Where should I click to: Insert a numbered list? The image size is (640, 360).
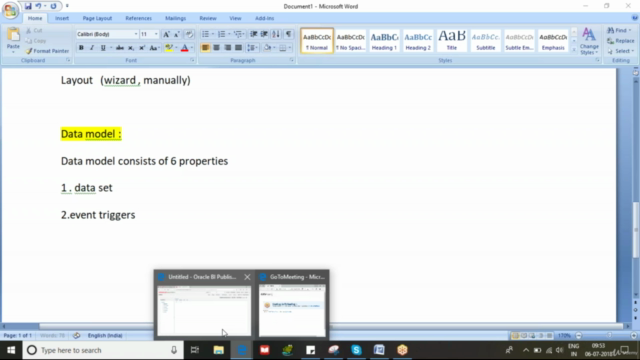pos(221,34)
